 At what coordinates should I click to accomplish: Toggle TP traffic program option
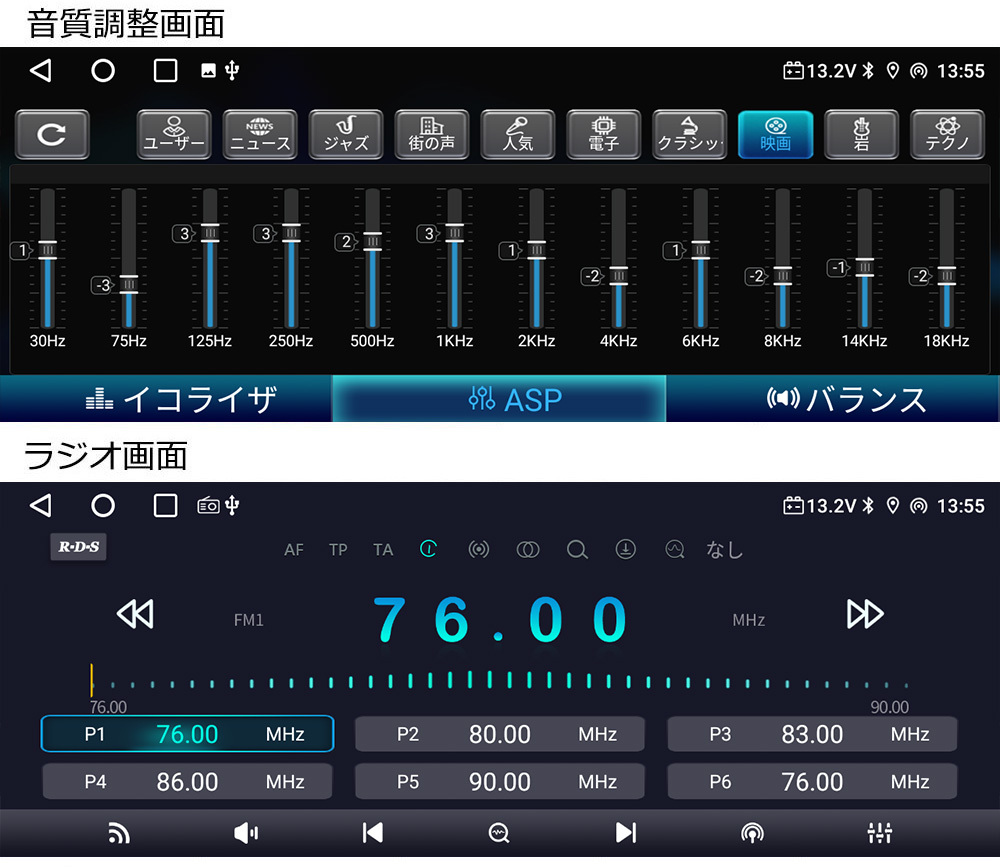(339, 550)
